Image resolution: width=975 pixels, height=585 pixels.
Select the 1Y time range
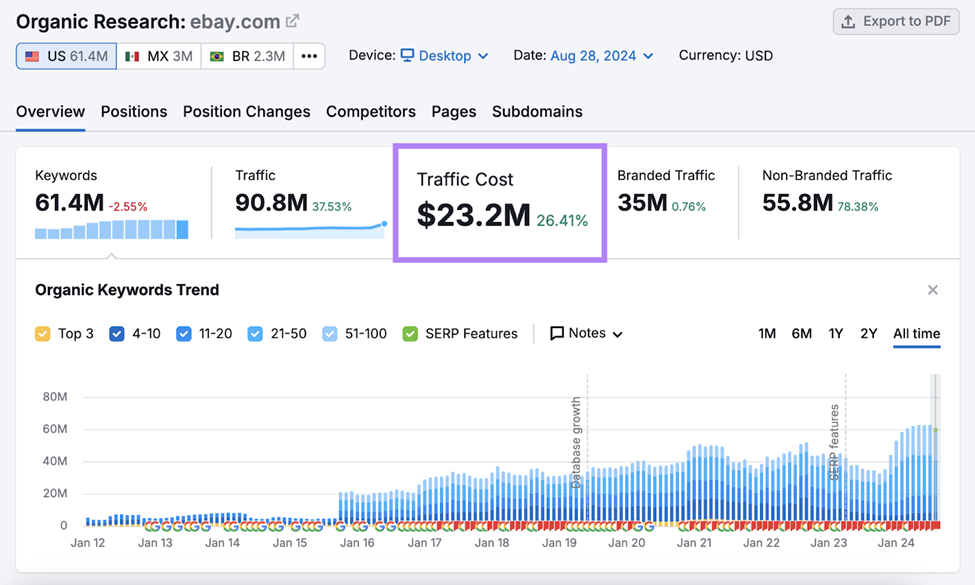pyautogui.click(x=836, y=334)
